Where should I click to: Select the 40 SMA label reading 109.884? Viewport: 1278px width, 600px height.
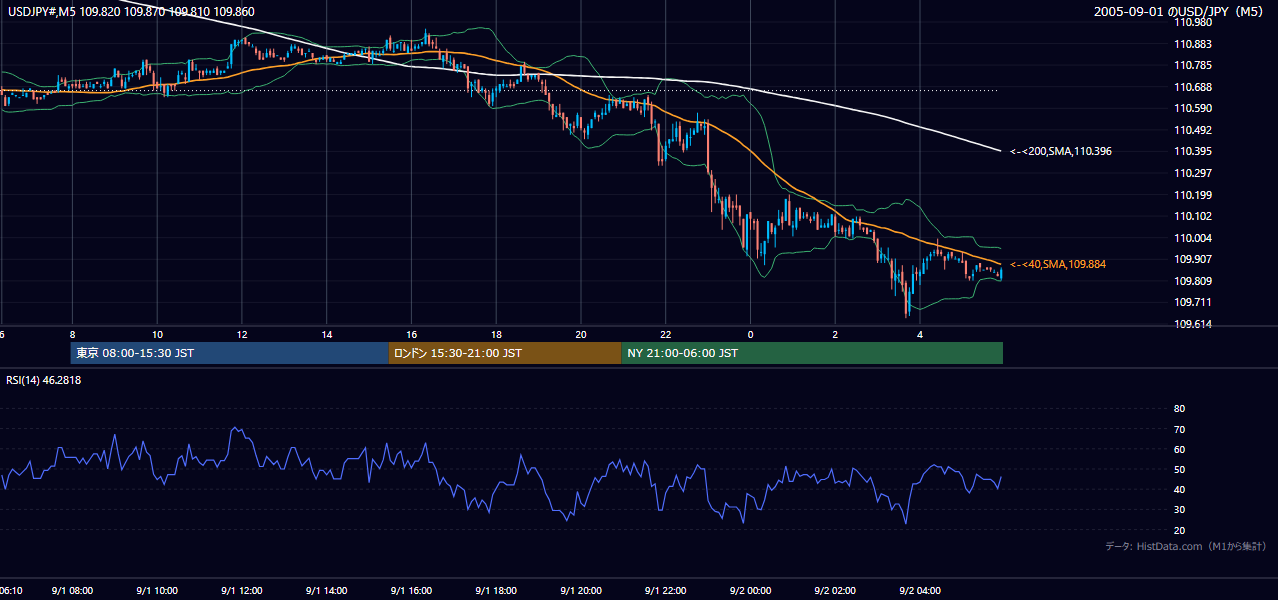point(1058,264)
